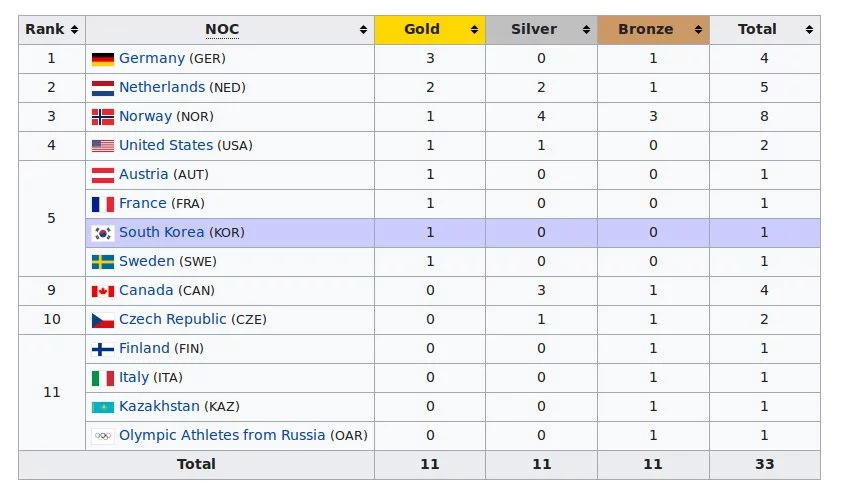Follow the Austria country link
The height and width of the screenshot is (497, 865).
point(143,175)
